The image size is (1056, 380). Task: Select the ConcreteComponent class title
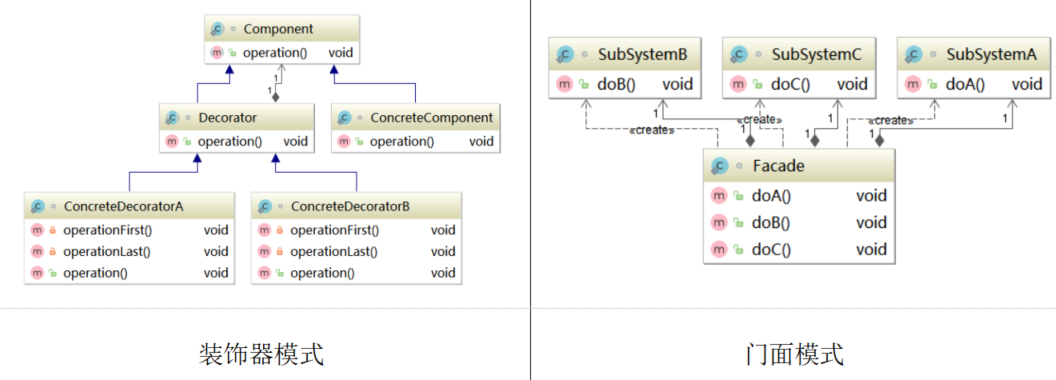tap(432, 118)
